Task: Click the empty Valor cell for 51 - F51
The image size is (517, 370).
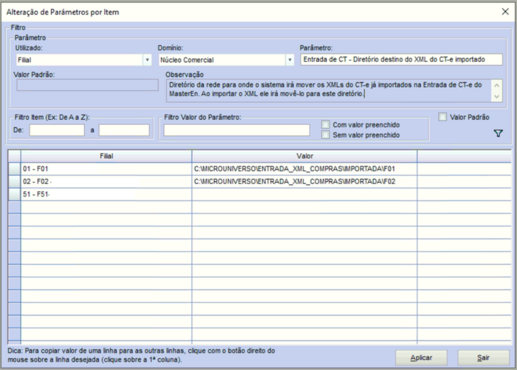Action: click(304, 194)
